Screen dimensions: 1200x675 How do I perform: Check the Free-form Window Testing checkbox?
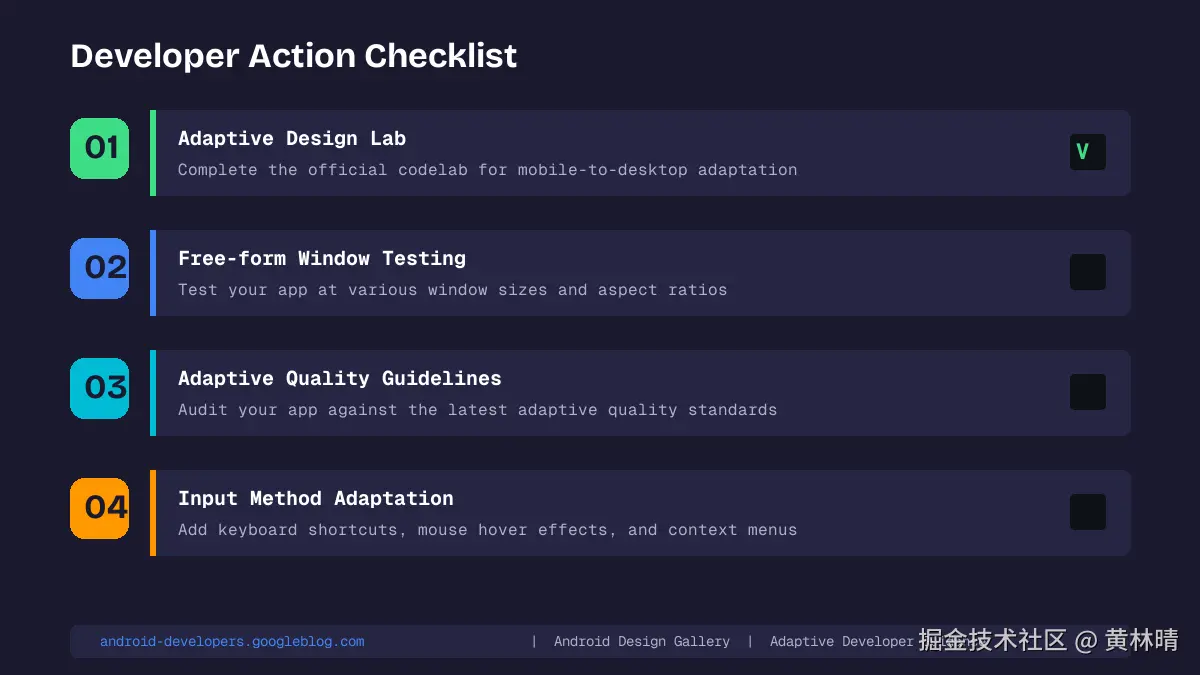[1087, 272]
